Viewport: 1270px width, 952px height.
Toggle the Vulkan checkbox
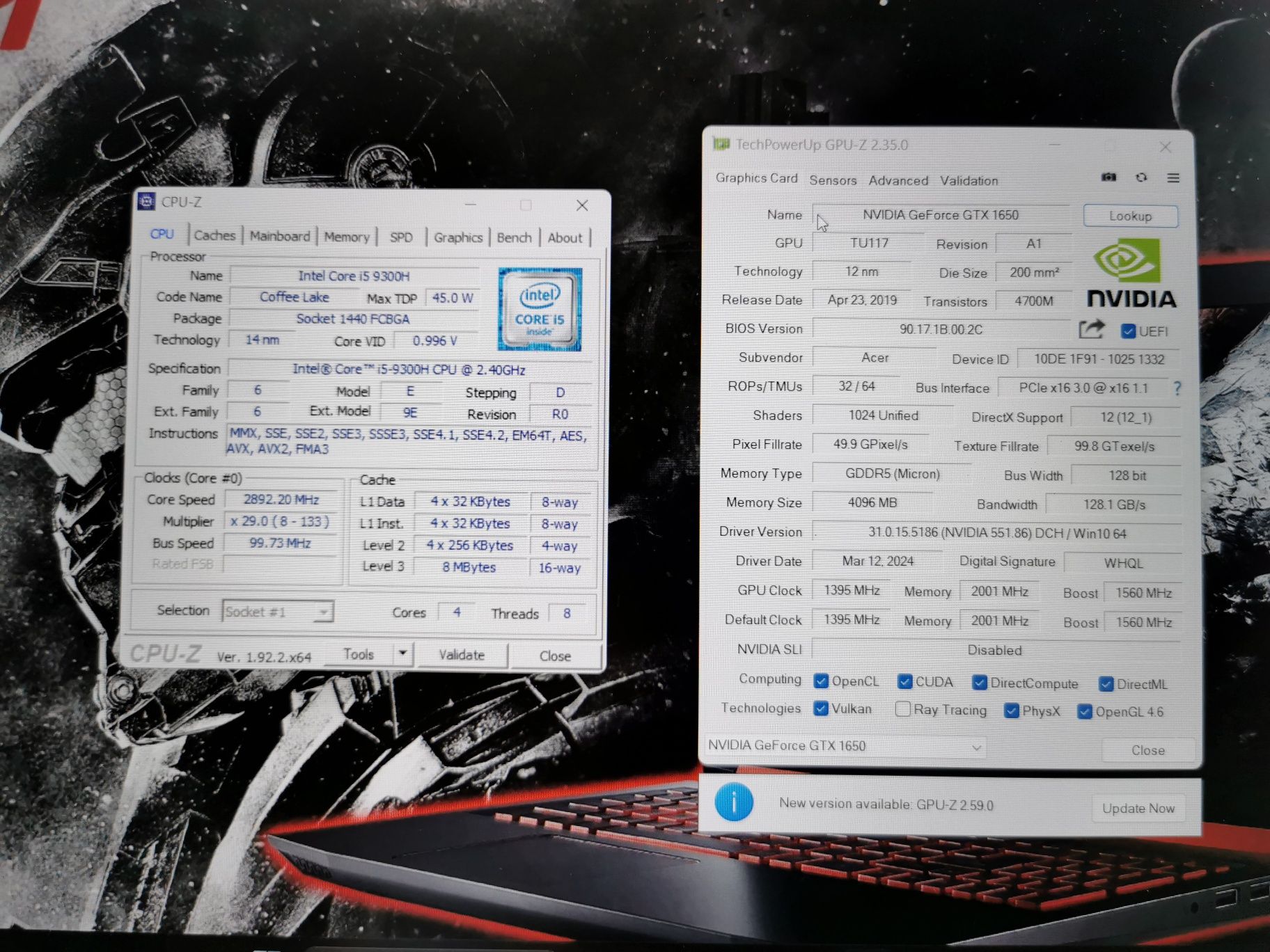[821, 708]
